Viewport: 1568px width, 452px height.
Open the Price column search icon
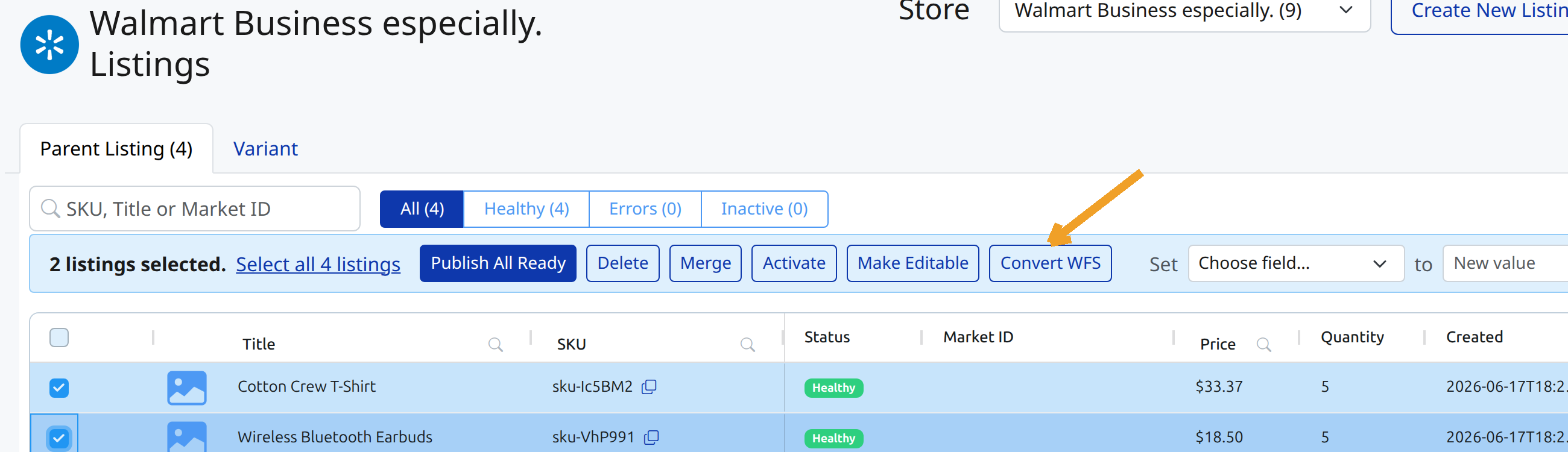coord(1263,344)
